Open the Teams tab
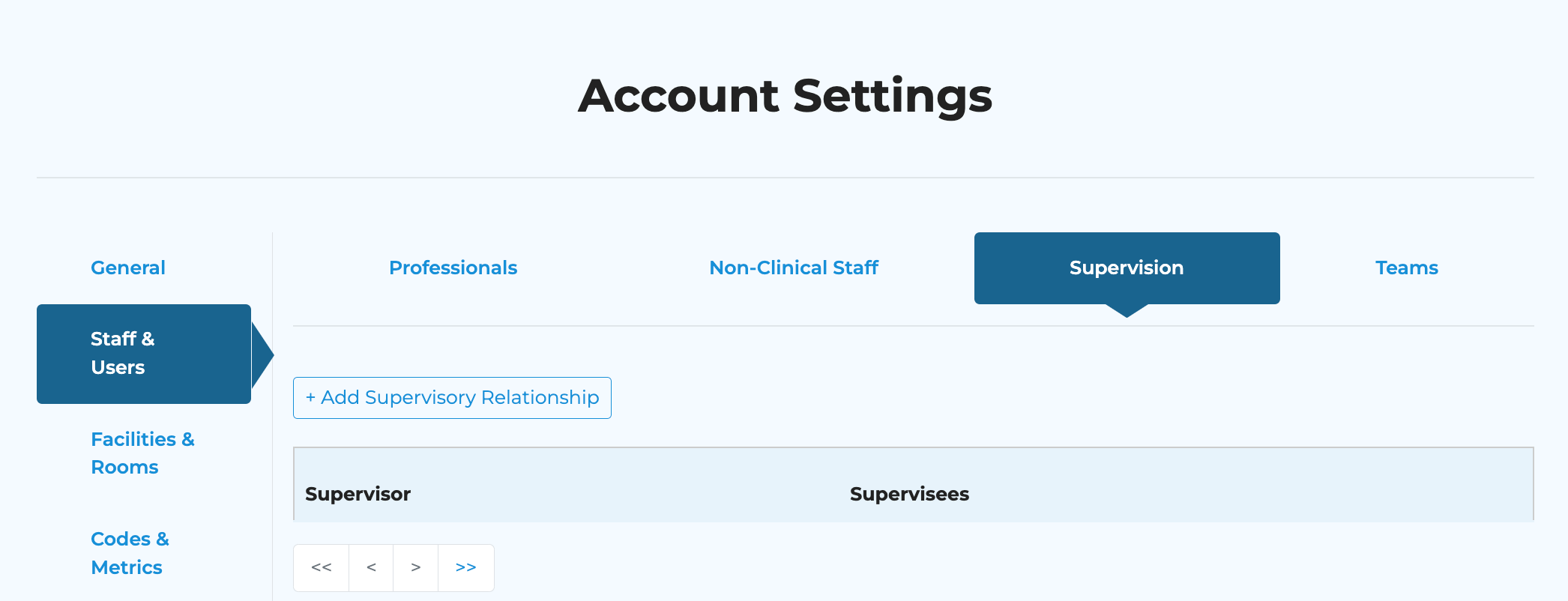Screen dimensions: 1568x601 (1406, 268)
